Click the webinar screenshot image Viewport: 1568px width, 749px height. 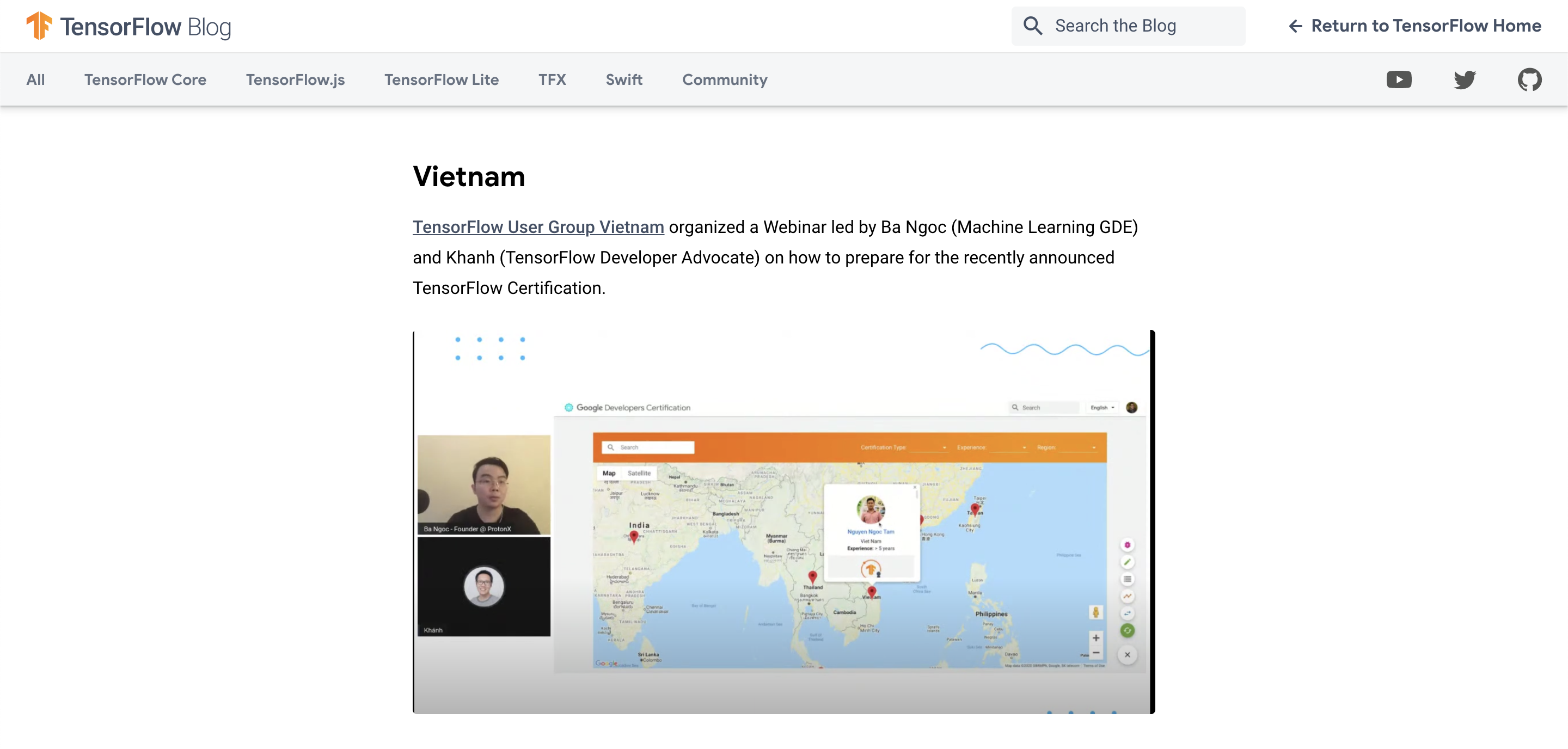783,521
